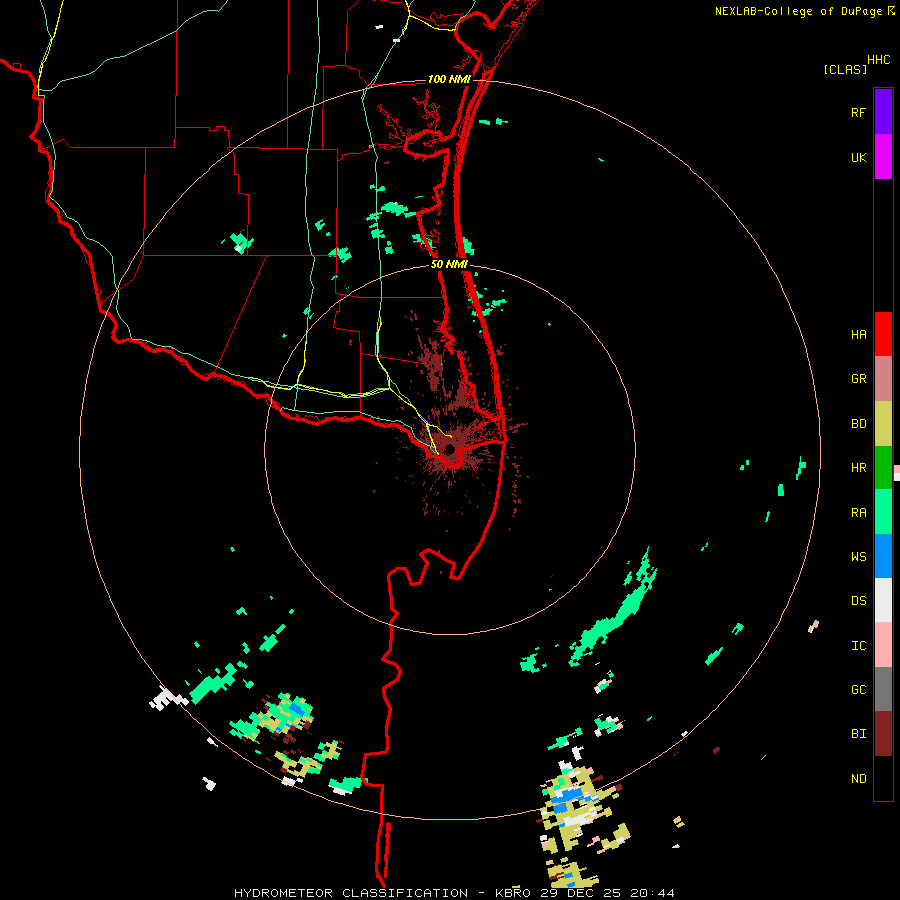
Task: Click the '20:44' timestamp
Action: (652, 893)
